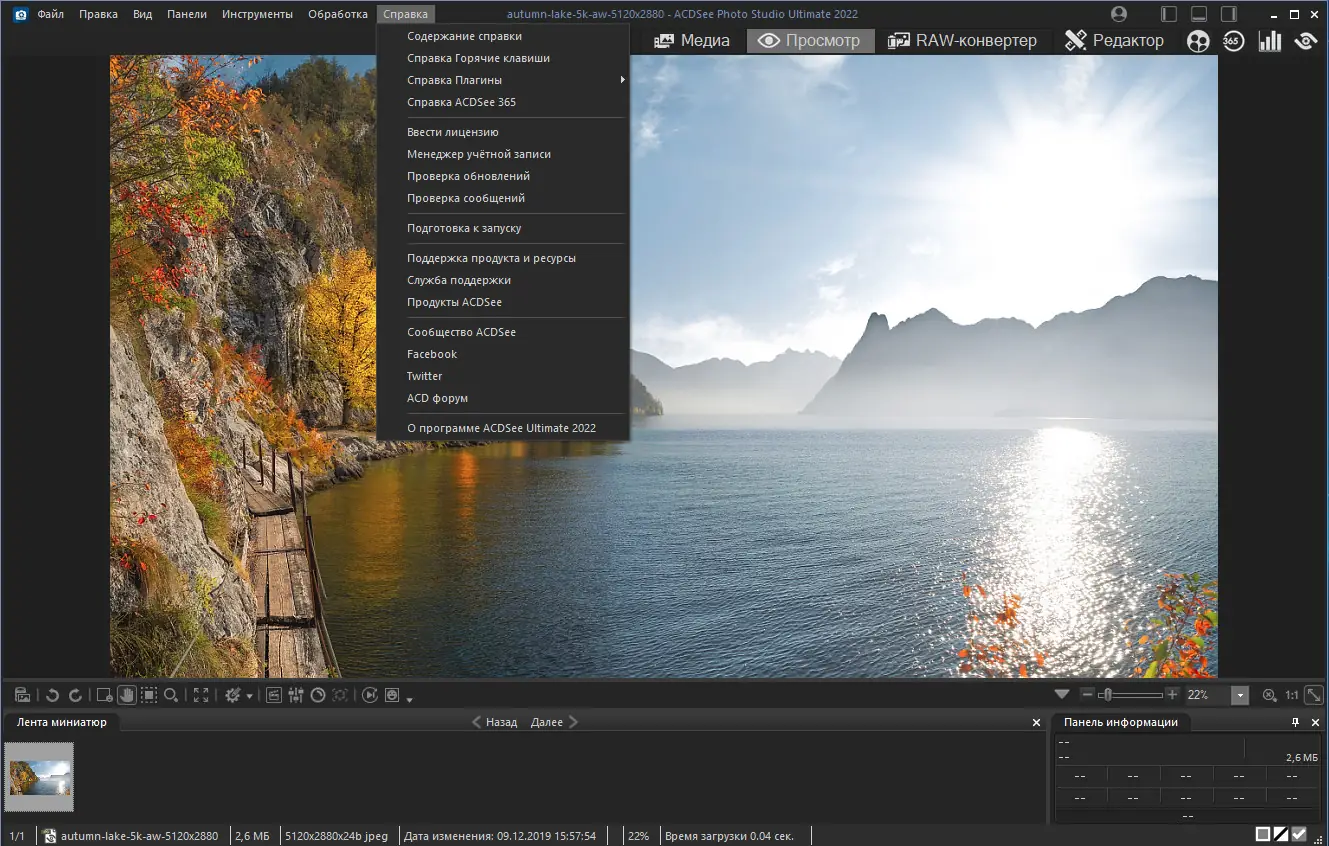Toggle the checkmark tag in status bar

[1299, 834]
